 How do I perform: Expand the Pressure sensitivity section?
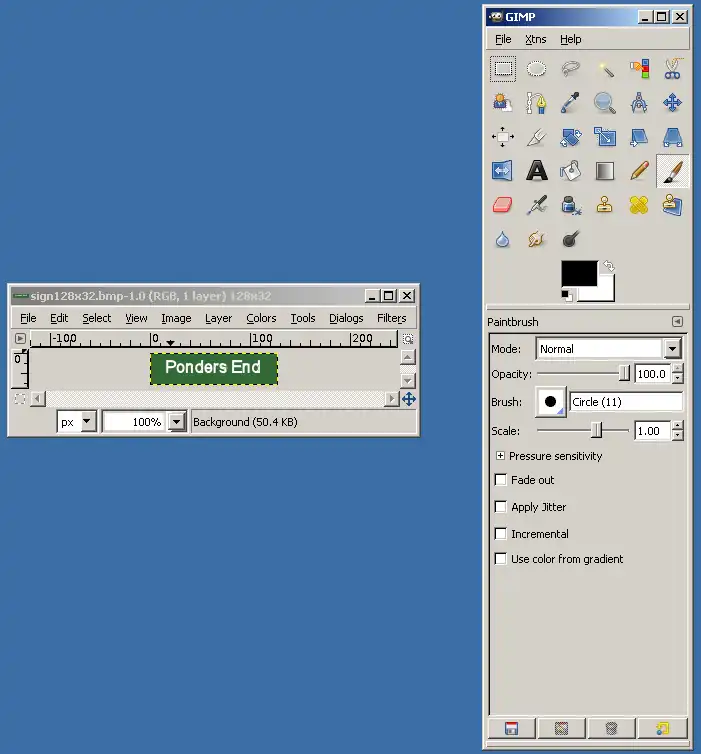tap(501, 456)
